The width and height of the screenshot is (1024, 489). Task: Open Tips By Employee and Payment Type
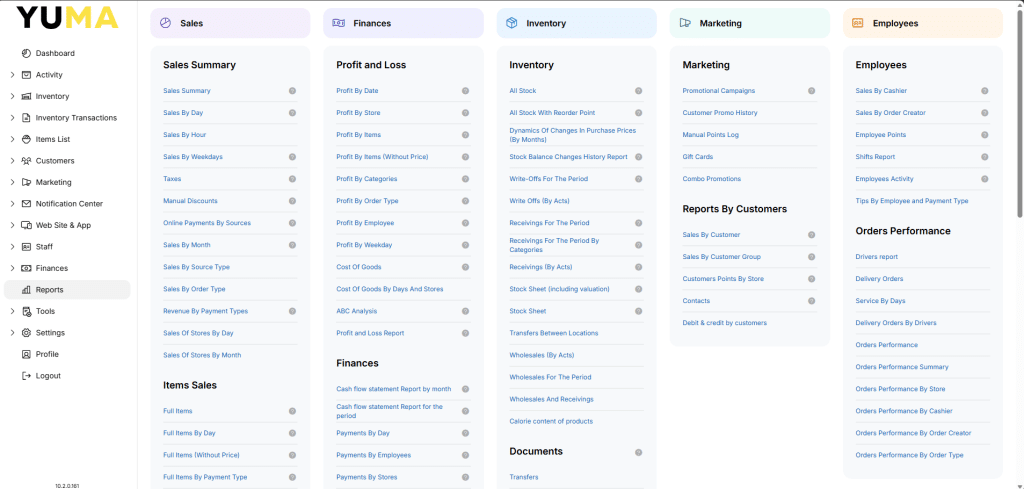click(912, 201)
